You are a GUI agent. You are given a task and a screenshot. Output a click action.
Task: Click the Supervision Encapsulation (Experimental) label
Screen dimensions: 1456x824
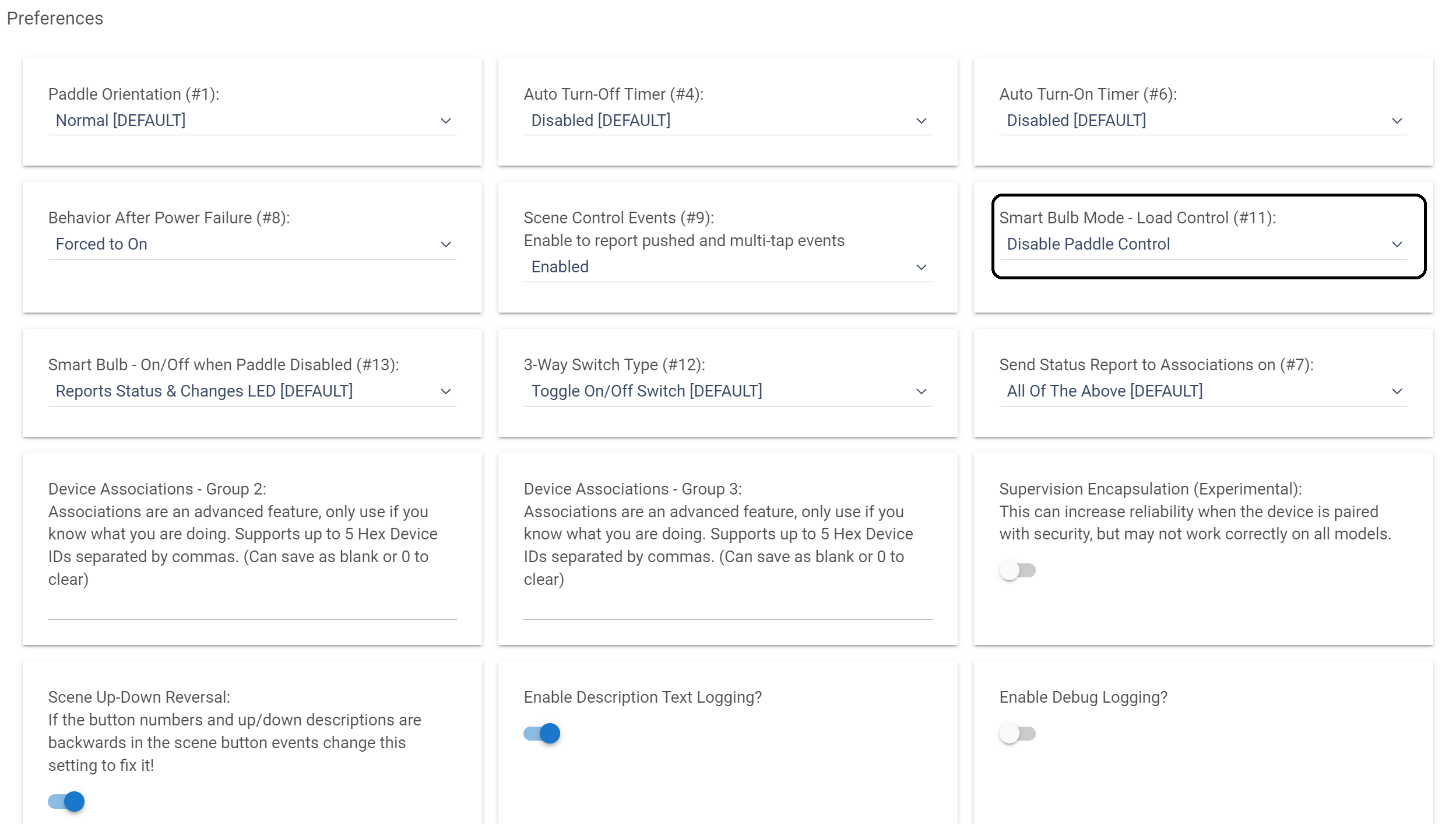1151,489
